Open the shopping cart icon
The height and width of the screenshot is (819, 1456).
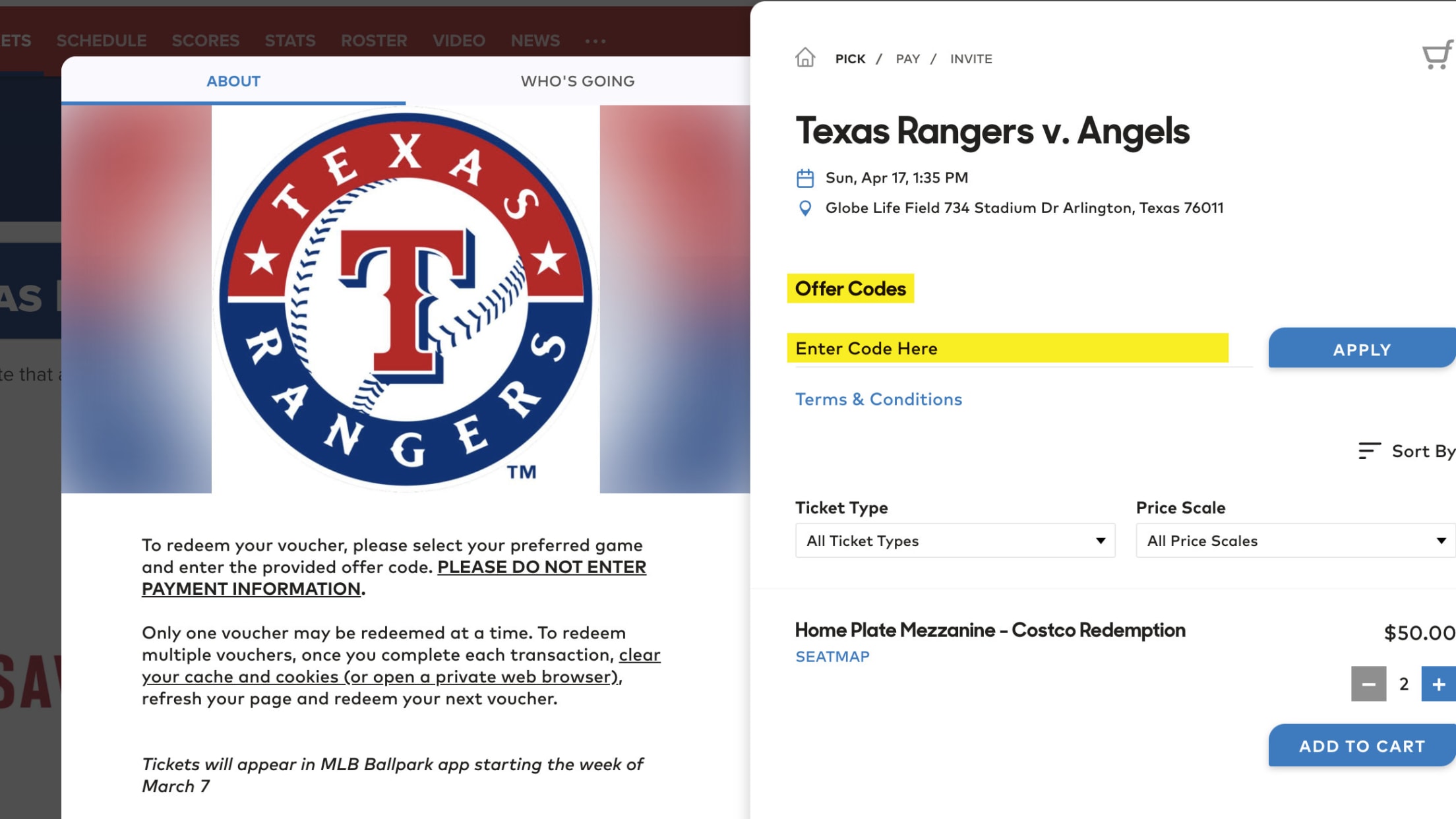pyautogui.click(x=1438, y=55)
